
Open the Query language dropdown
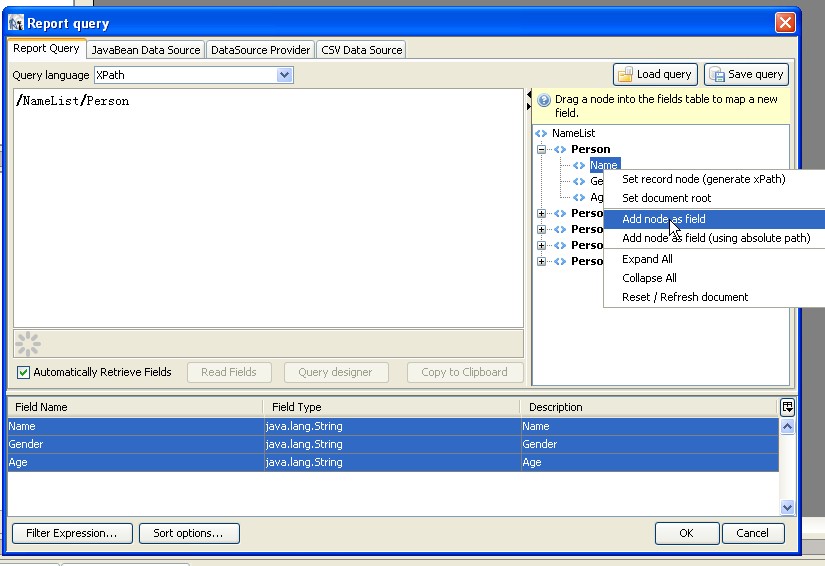click(x=285, y=75)
